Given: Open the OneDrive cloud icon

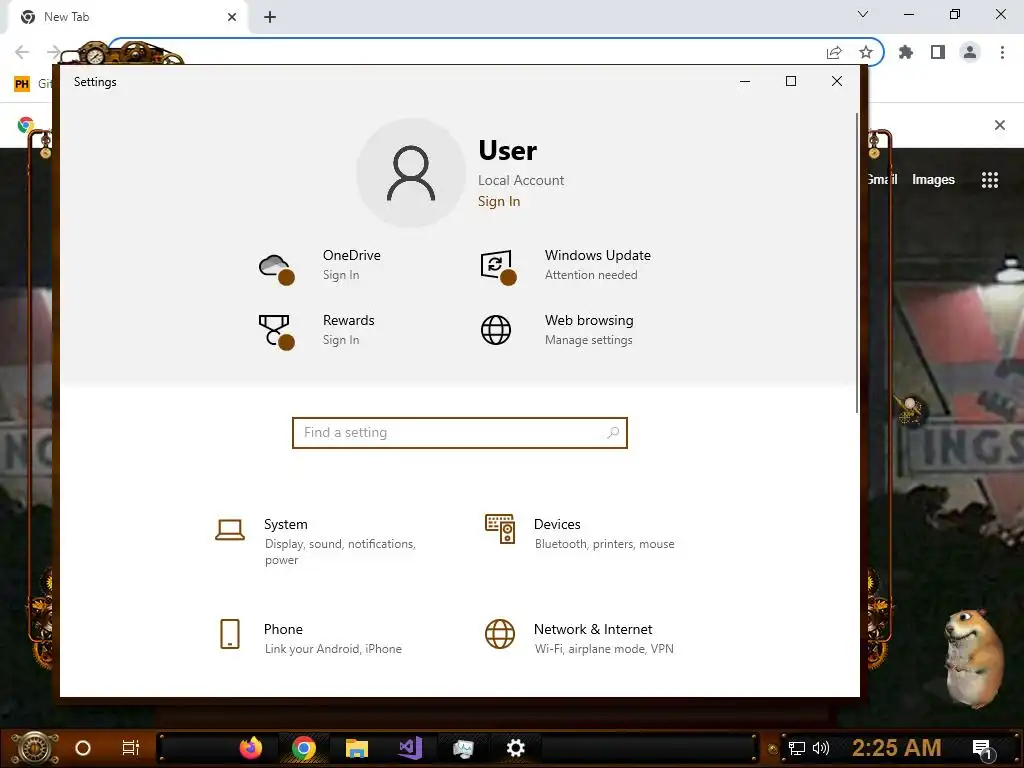Looking at the screenshot, I should click(x=276, y=268).
